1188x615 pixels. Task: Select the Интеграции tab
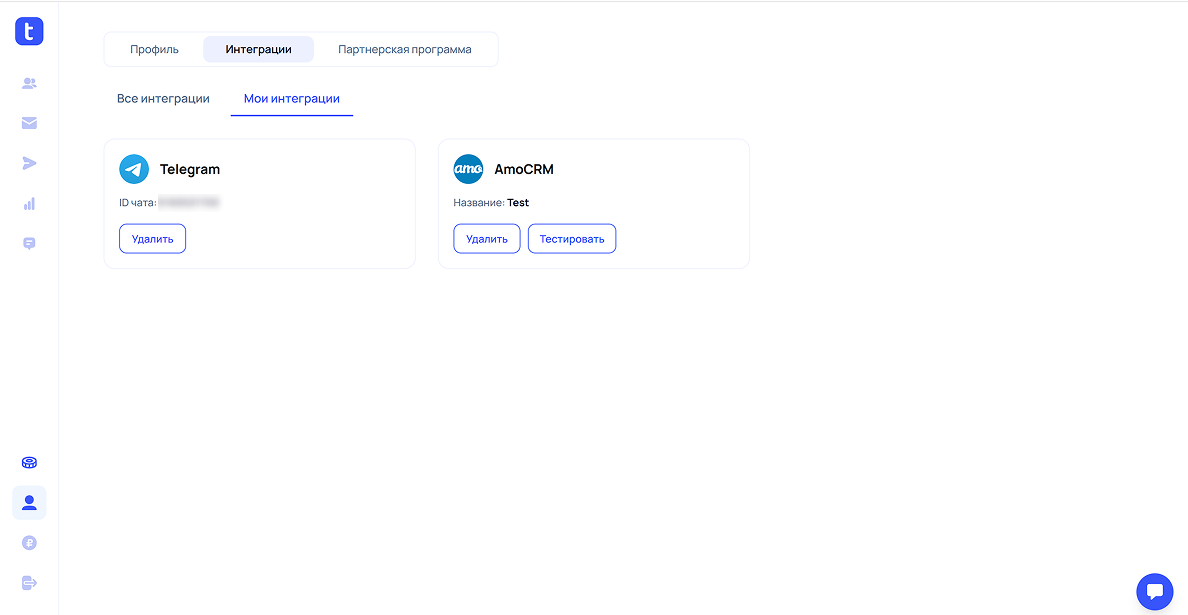(x=258, y=49)
